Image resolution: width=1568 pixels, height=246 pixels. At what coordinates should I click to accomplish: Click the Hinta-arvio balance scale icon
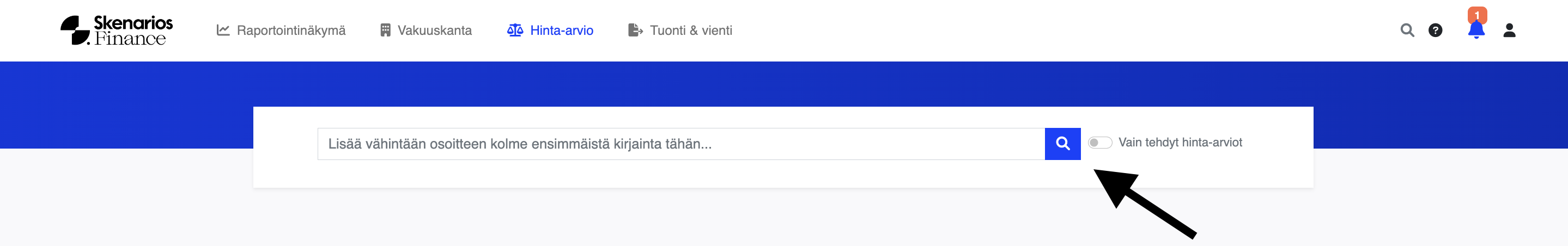point(515,30)
